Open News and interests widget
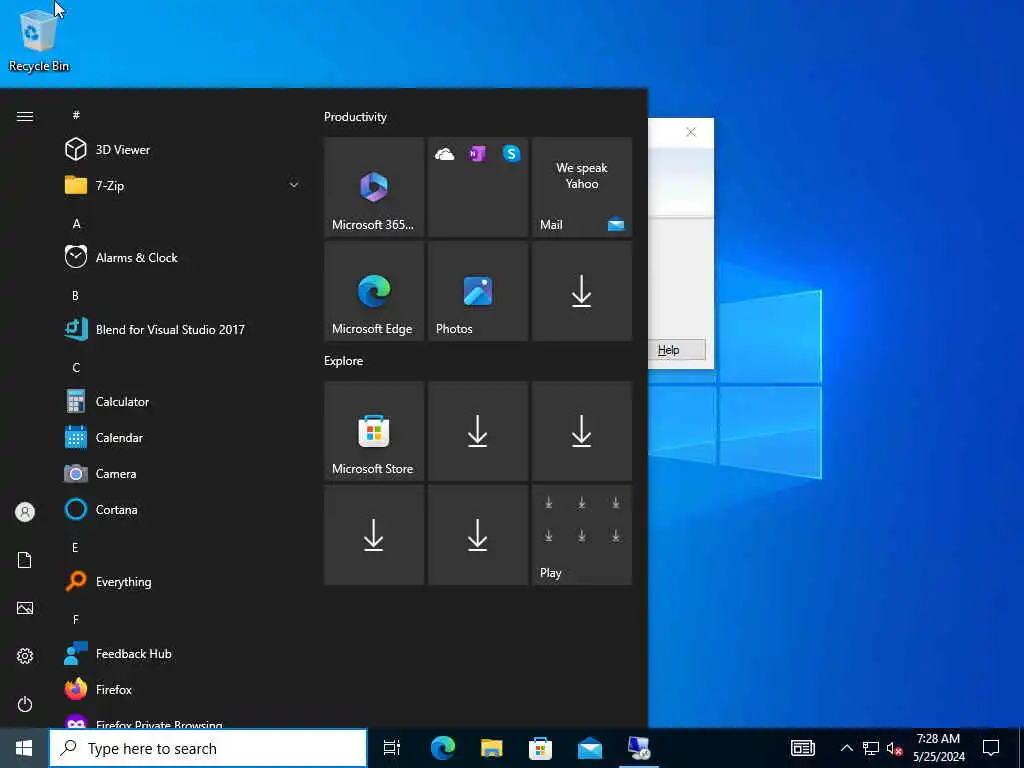The height and width of the screenshot is (768, 1024). point(803,748)
